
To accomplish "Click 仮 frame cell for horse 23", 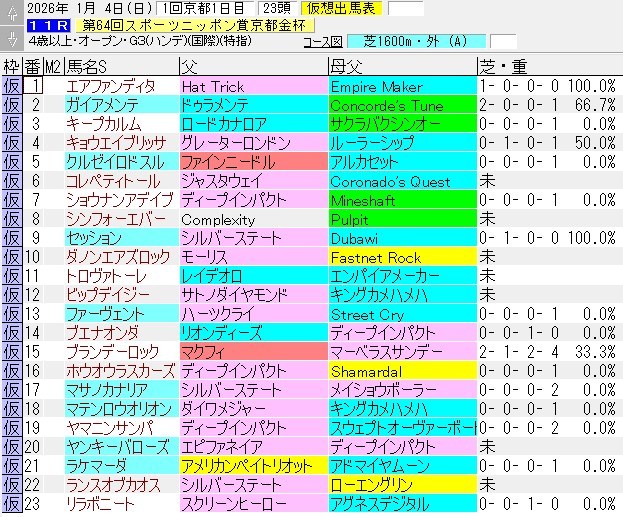I will click(x=12, y=504).
